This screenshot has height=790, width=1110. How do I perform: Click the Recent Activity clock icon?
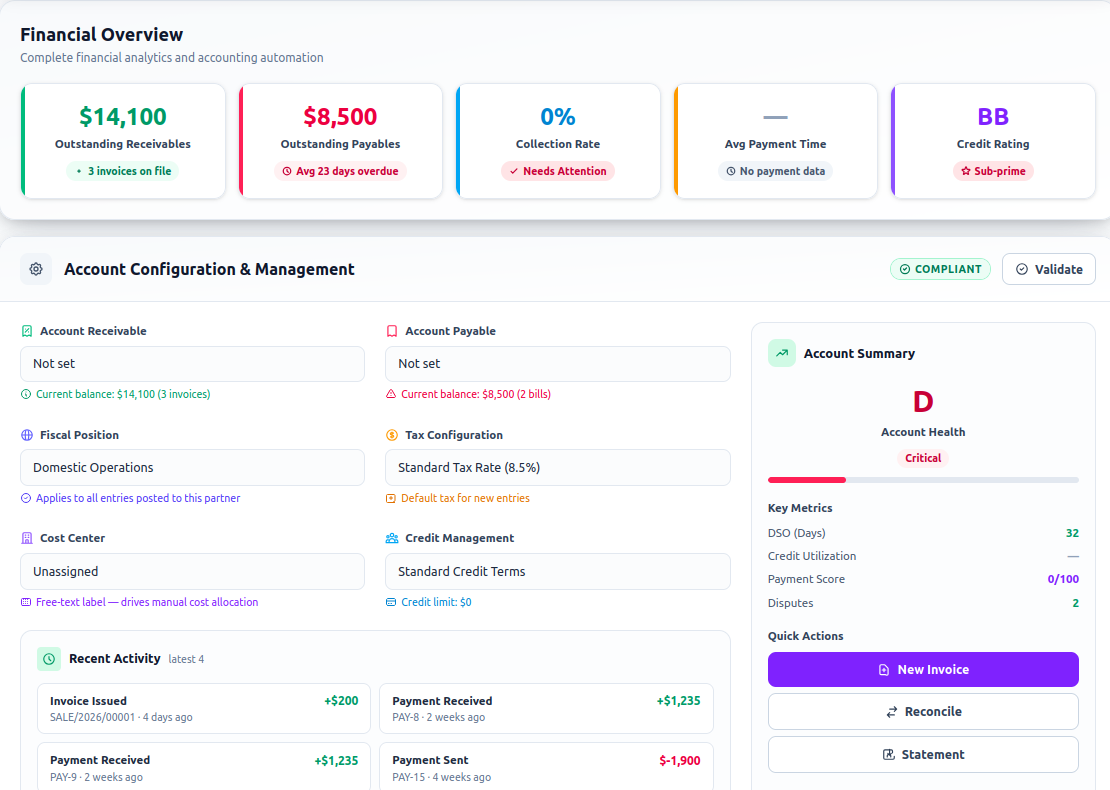coord(49,658)
